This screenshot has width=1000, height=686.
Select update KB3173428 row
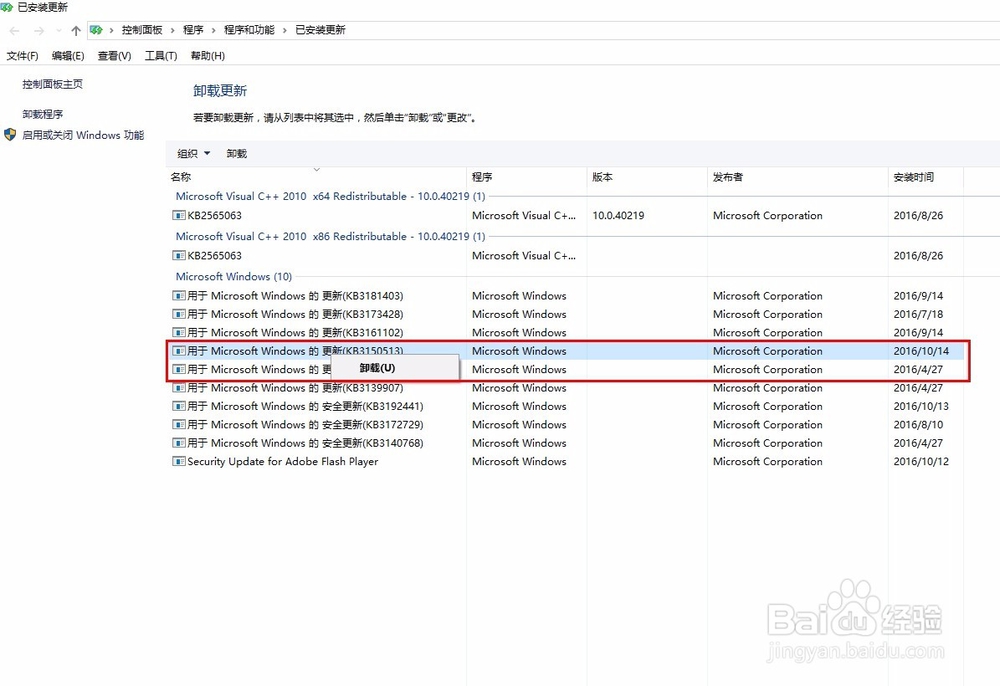click(x=566, y=314)
